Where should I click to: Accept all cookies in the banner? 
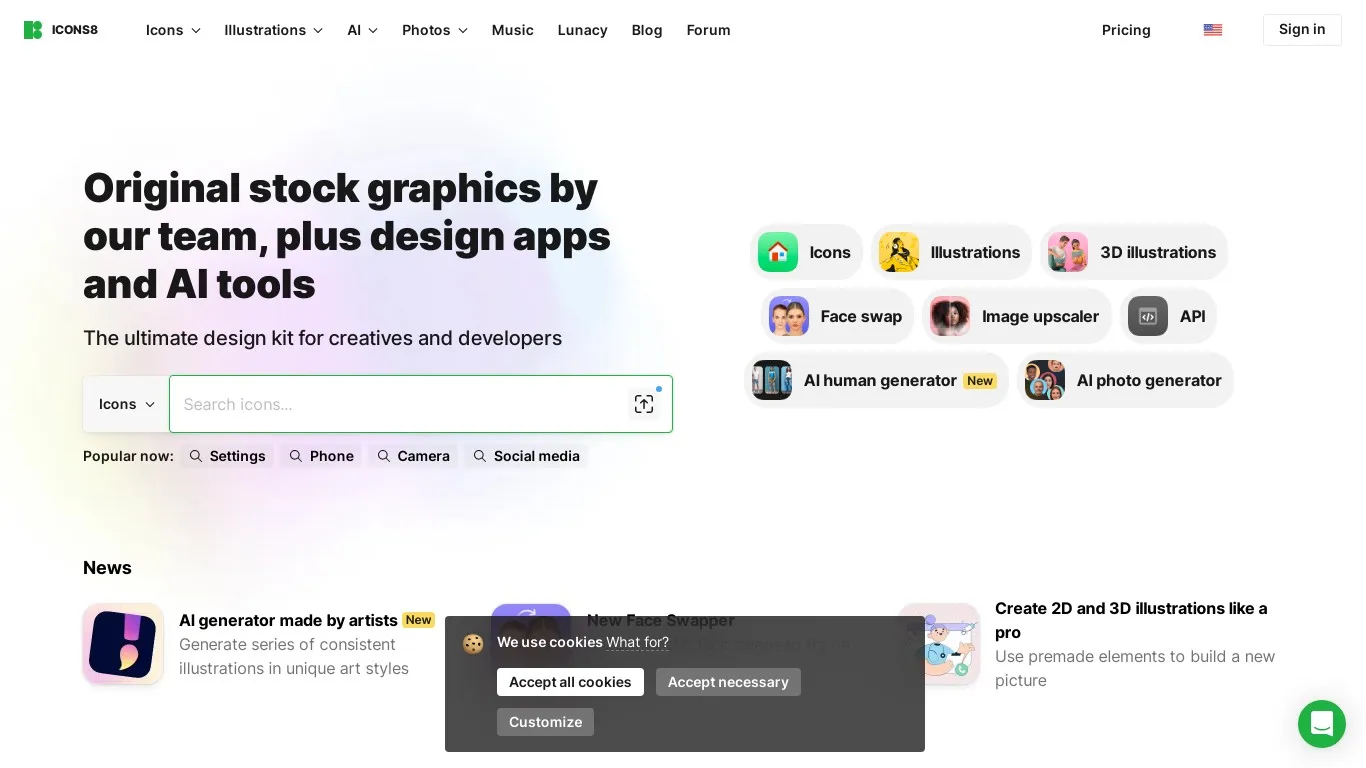pyautogui.click(x=570, y=682)
